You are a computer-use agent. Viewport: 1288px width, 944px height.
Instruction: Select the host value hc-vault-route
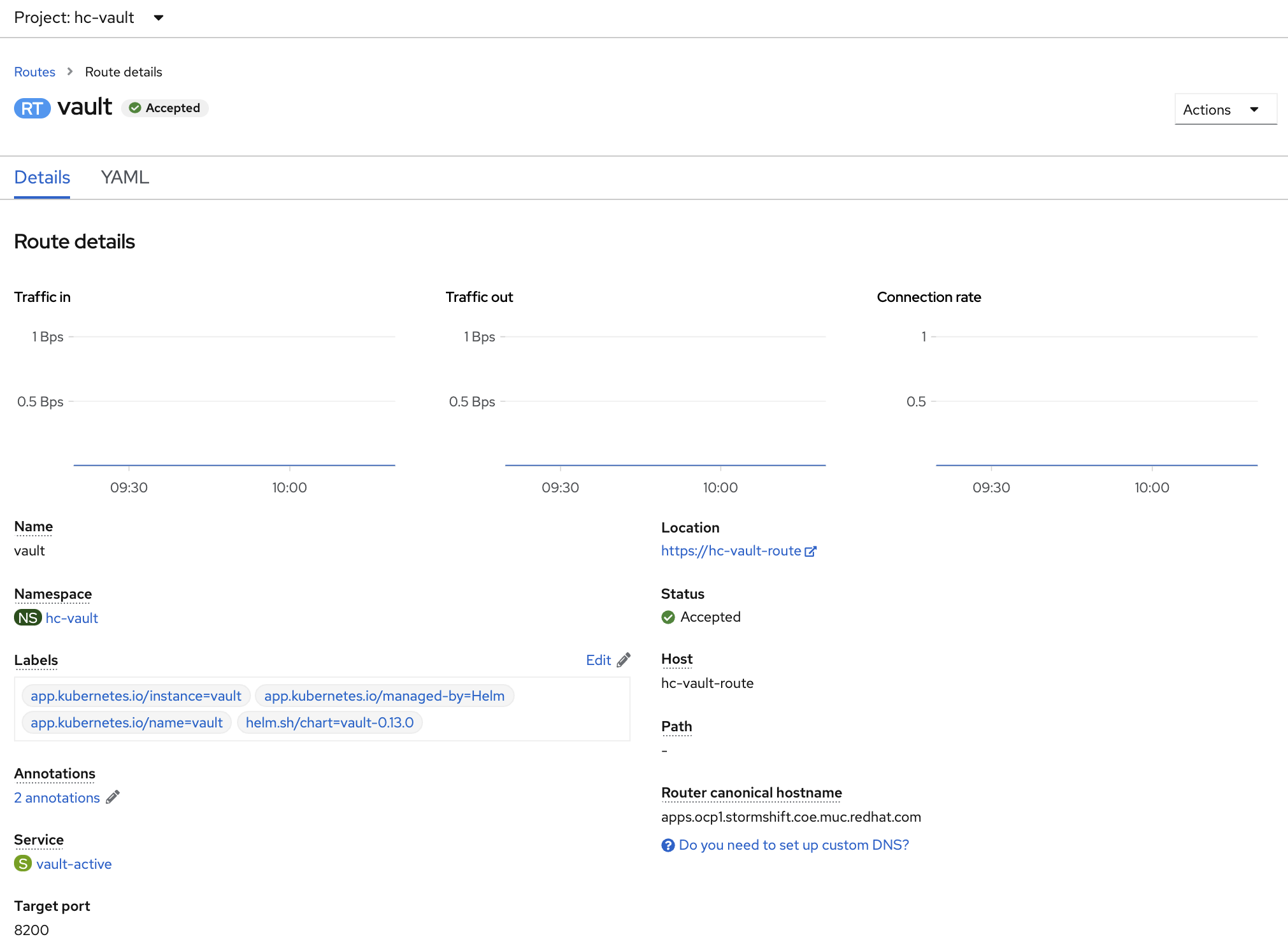(707, 683)
